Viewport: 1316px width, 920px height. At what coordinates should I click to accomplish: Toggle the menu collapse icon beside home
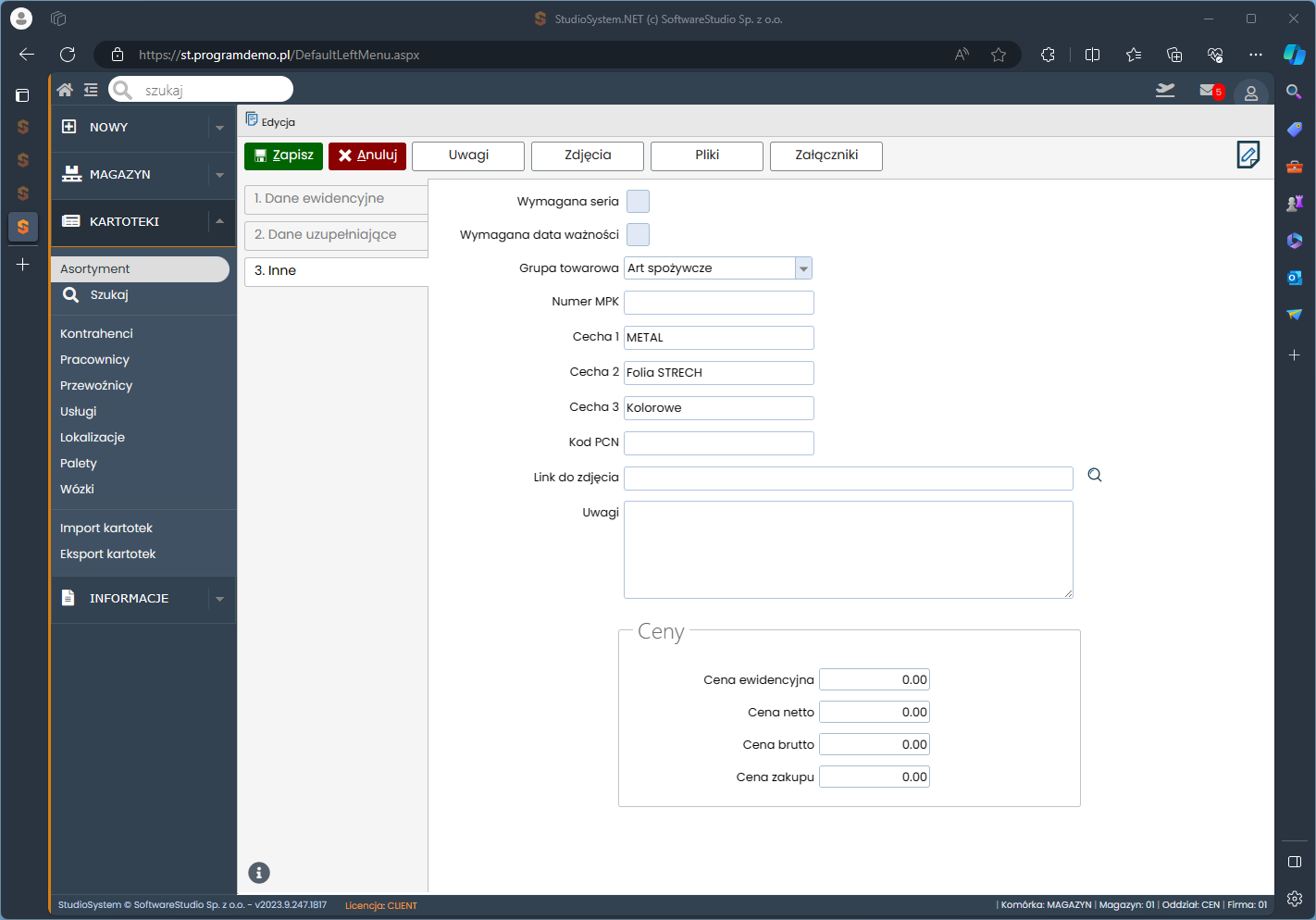(x=91, y=90)
